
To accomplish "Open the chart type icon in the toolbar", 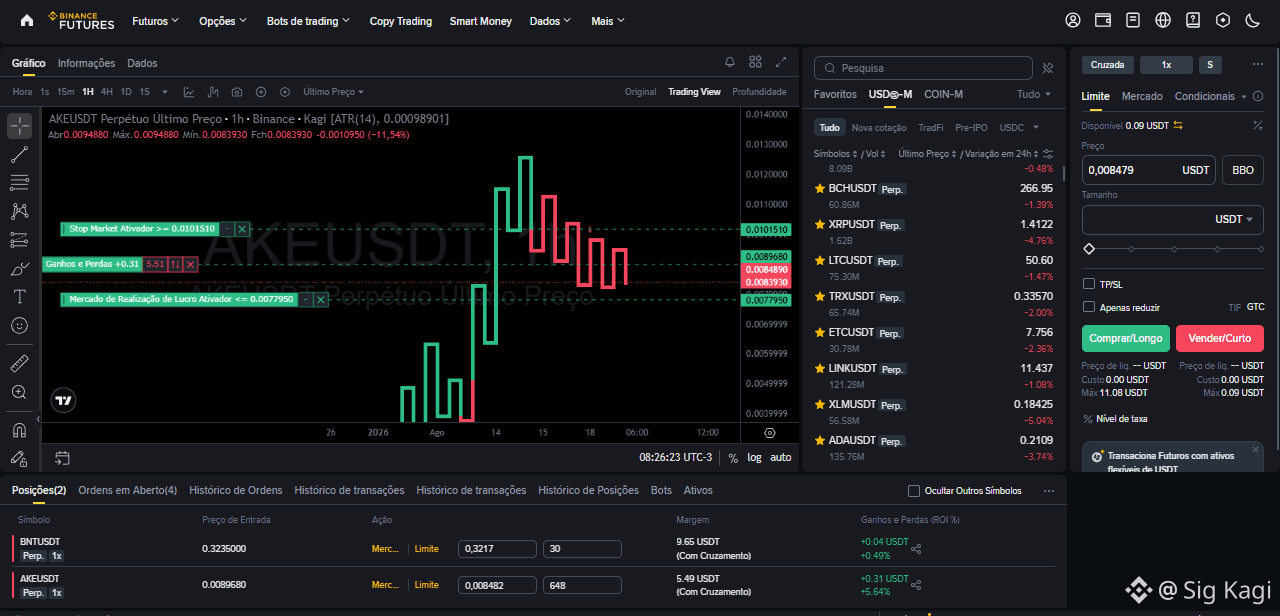I will click(x=189, y=92).
